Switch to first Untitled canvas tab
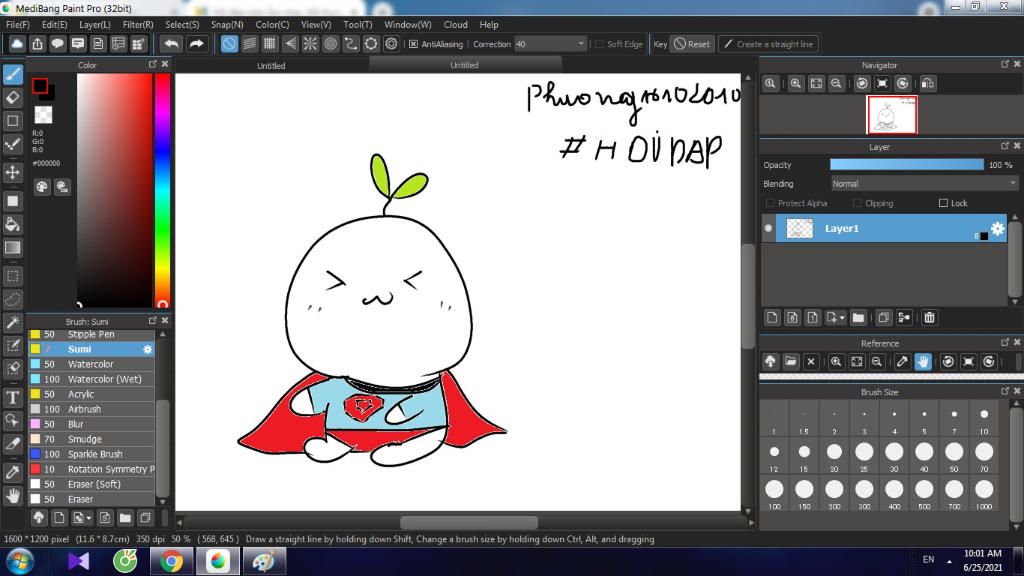Screen dimensions: 1024x576 point(271,65)
